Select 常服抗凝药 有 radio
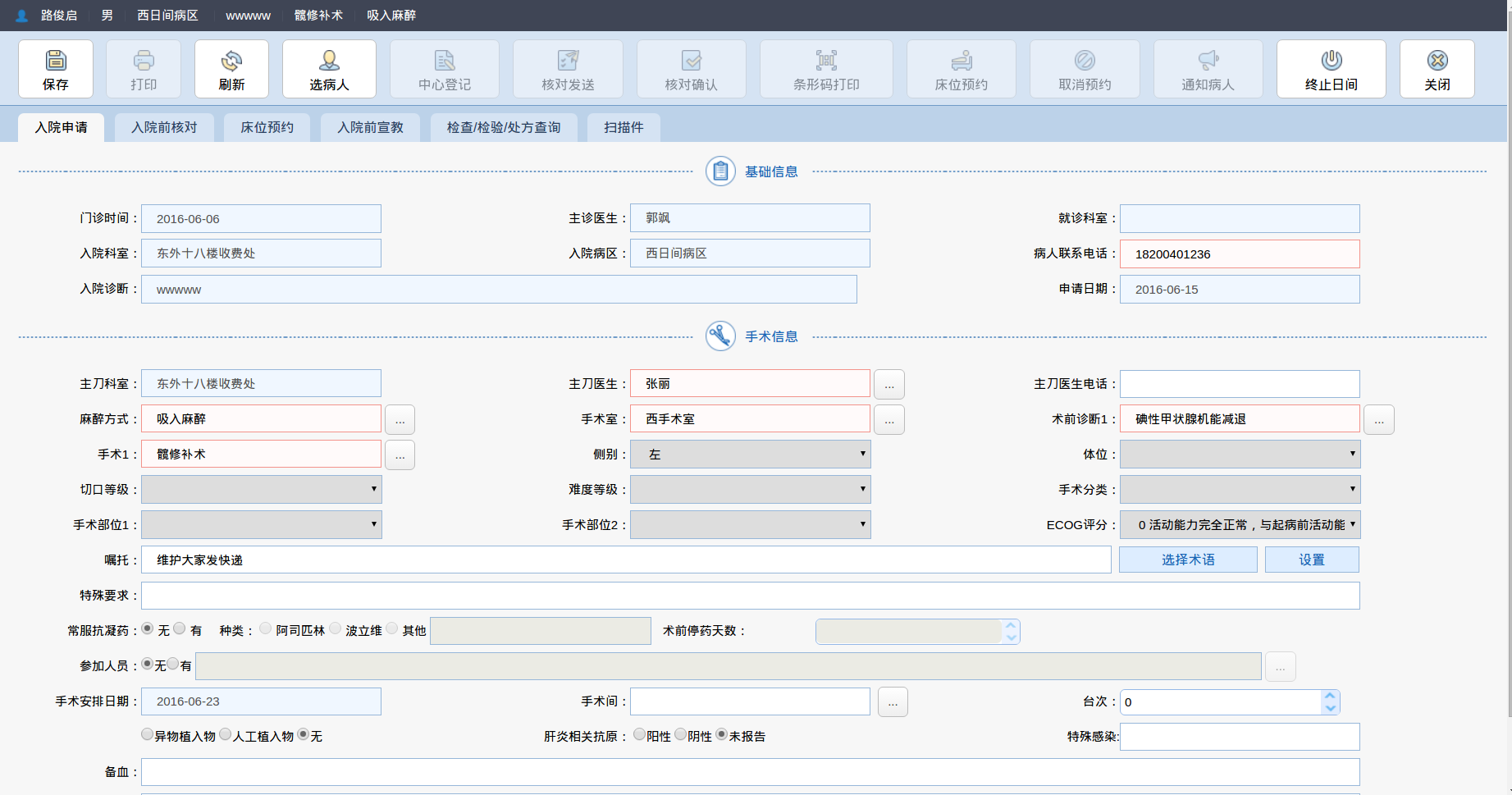The image size is (1512, 795). click(180, 628)
